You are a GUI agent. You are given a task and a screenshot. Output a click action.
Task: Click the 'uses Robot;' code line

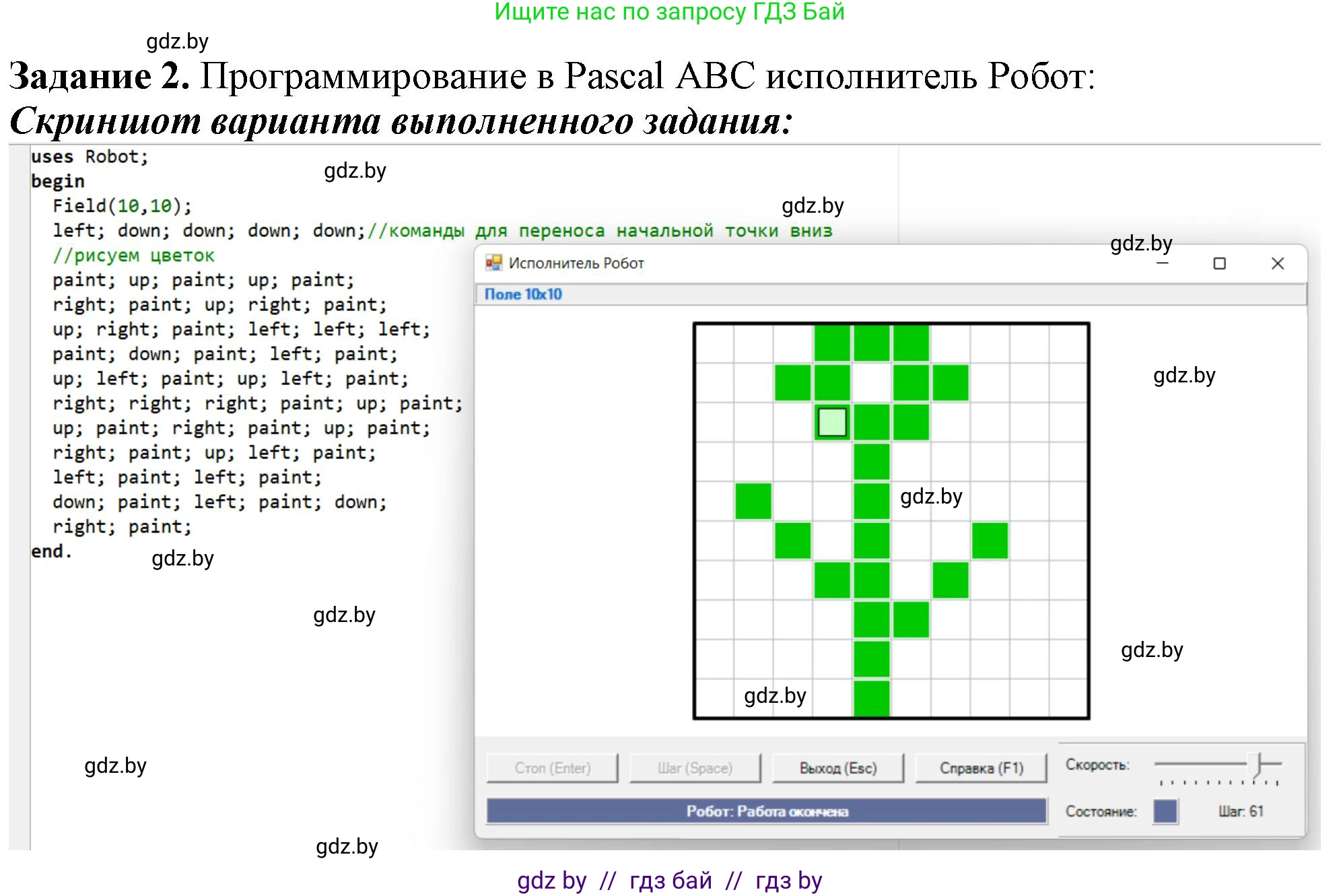(89, 157)
